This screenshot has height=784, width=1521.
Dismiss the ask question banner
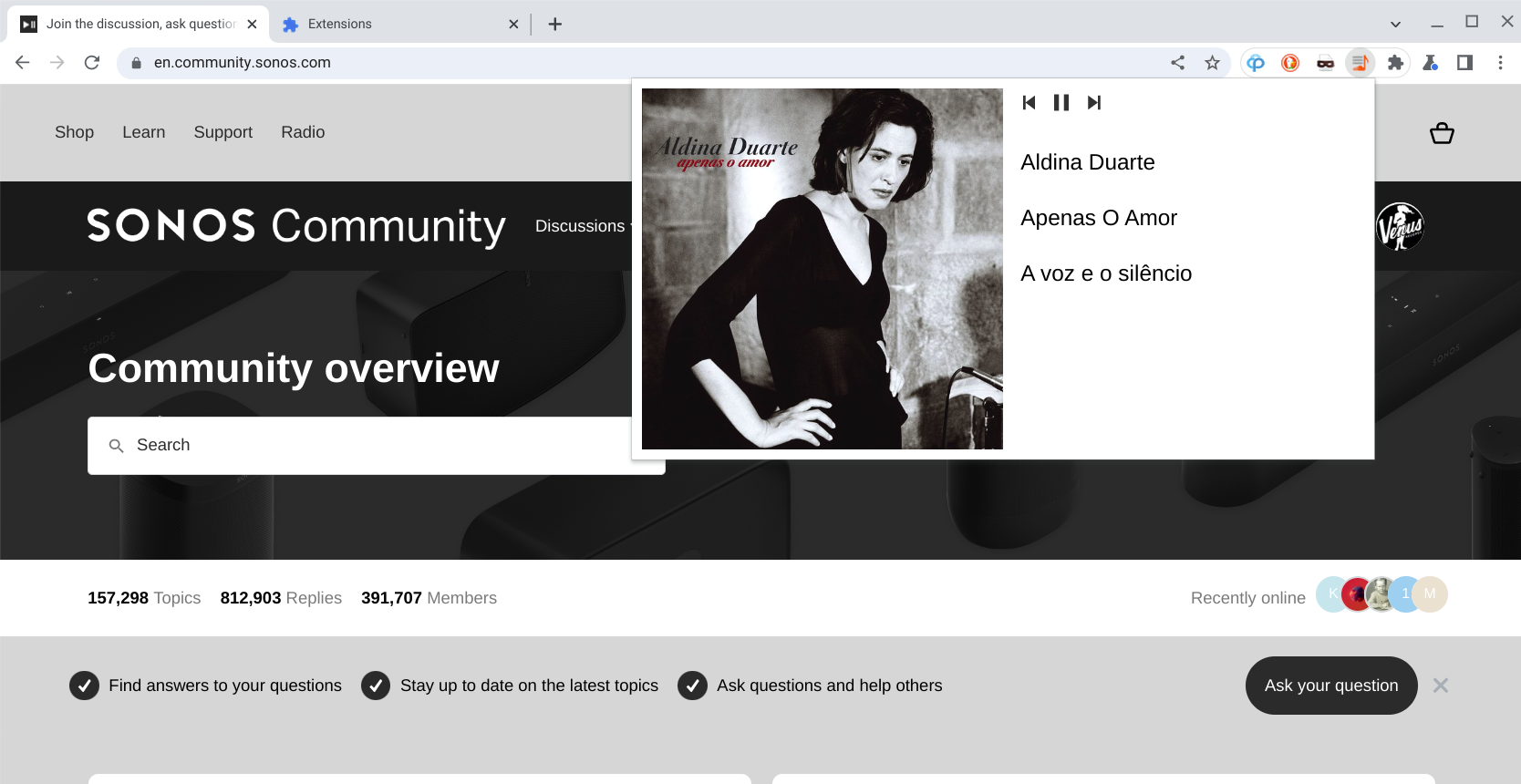pos(1441,686)
